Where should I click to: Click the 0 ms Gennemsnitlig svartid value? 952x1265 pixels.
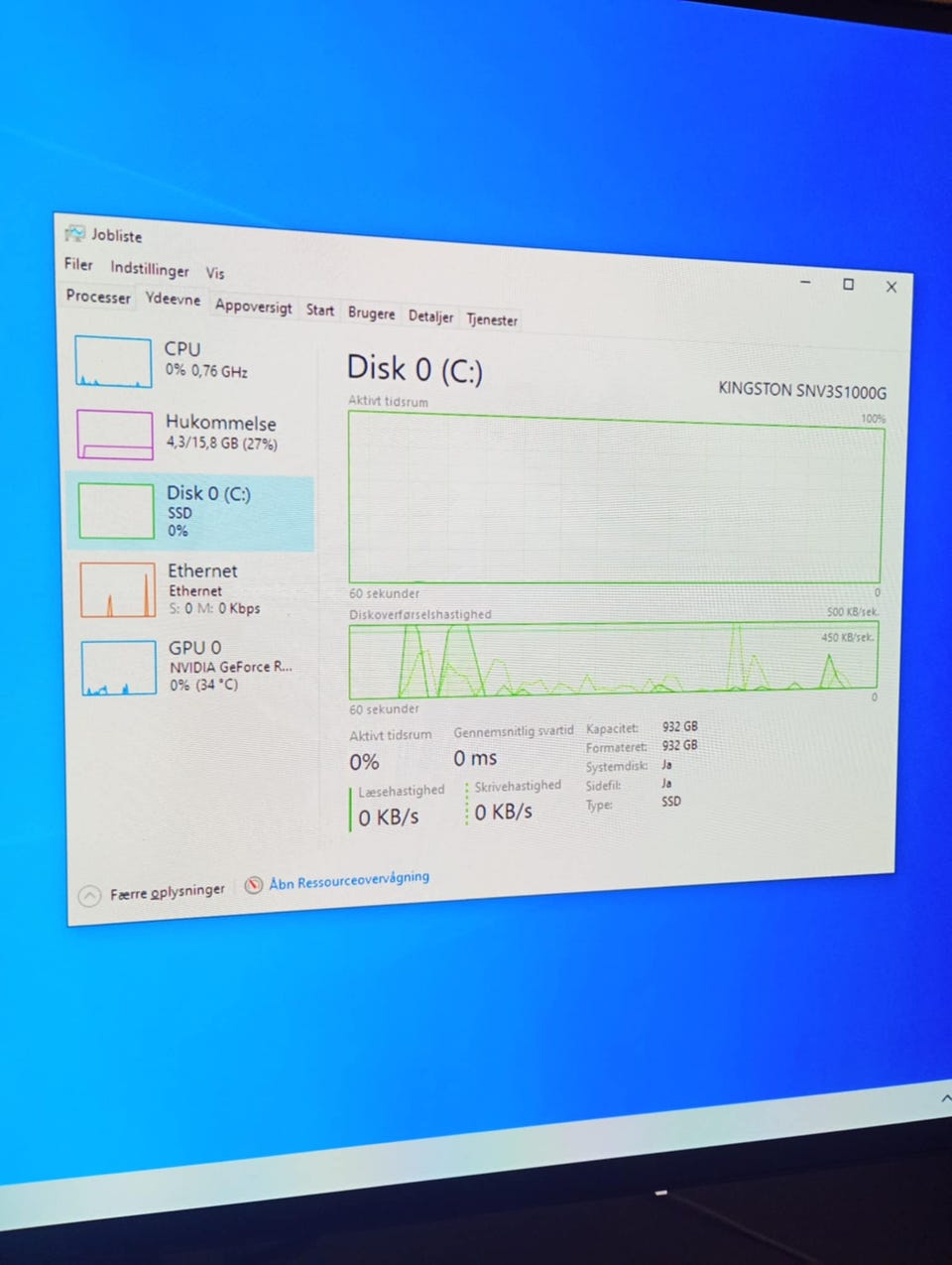point(475,758)
